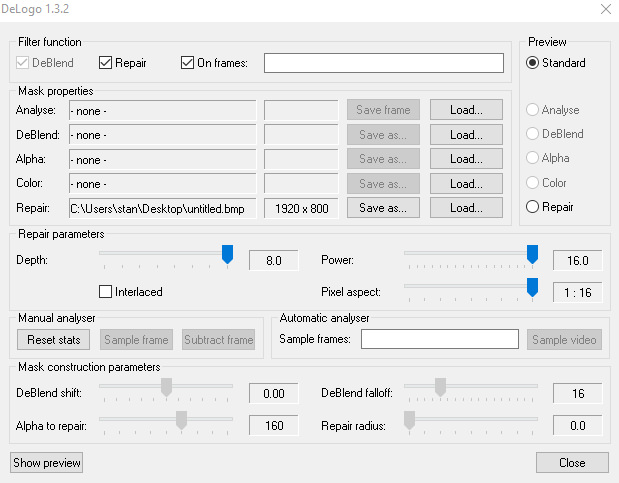Click Load button for Repair mask
Screen dimensions: 619x483
(x=466, y=208)
